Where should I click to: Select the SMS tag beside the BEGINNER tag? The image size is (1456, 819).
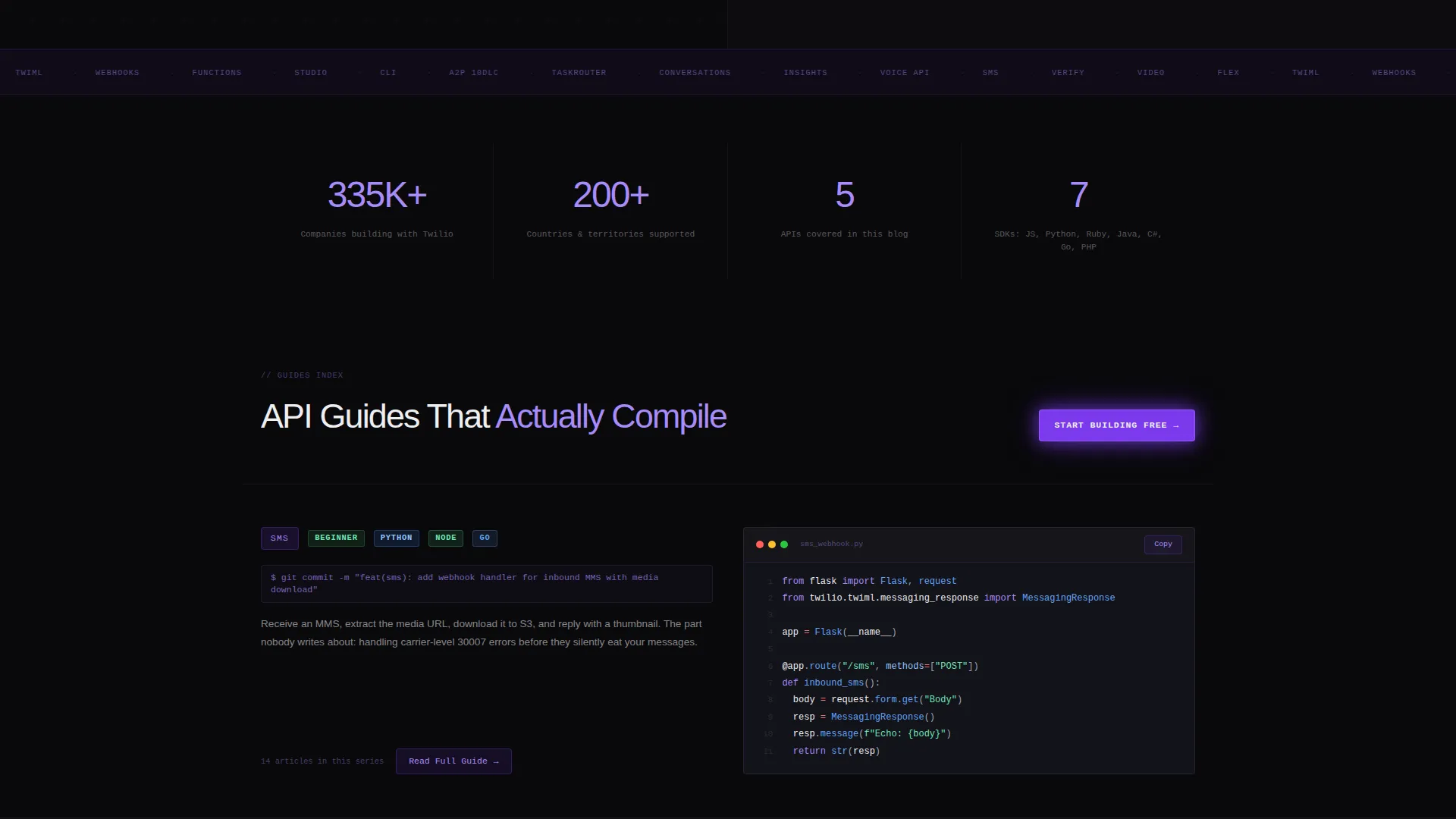(279, 538)
